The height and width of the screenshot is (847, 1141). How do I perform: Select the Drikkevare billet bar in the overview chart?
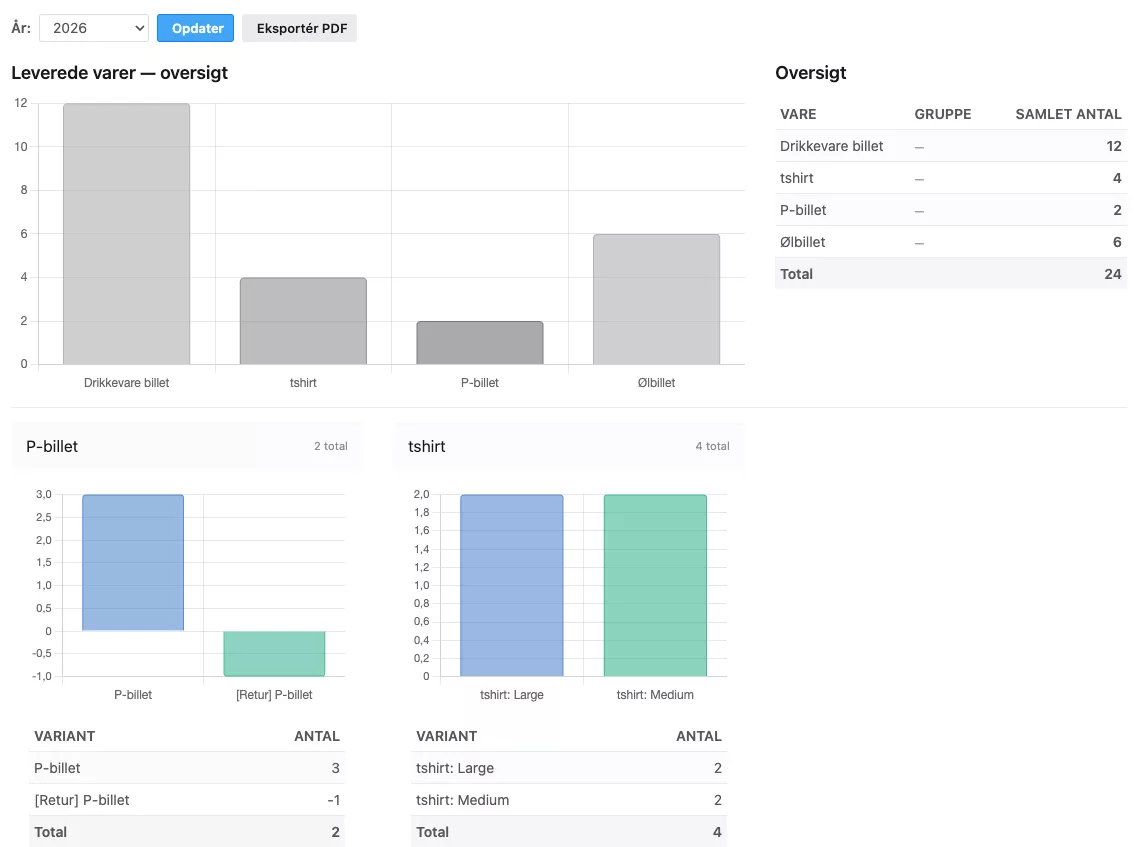coord(127,234)
